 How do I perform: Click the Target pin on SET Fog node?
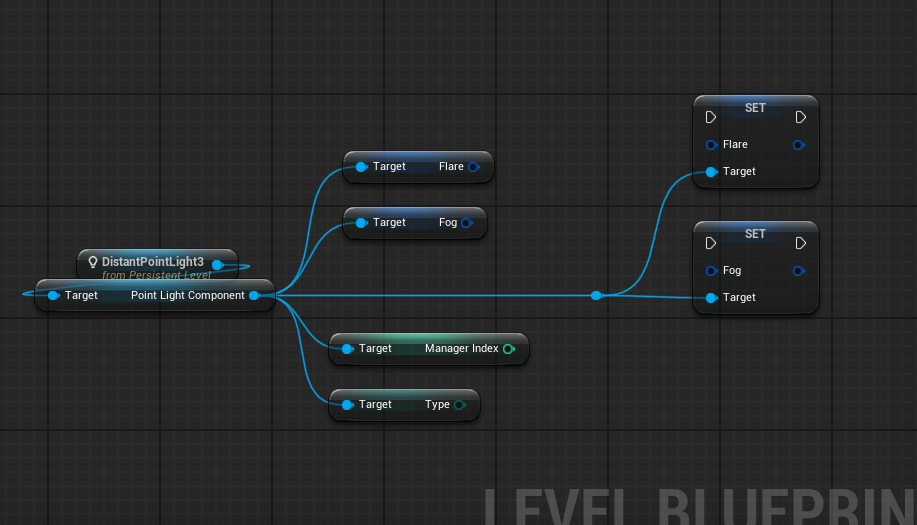[711, 298]
